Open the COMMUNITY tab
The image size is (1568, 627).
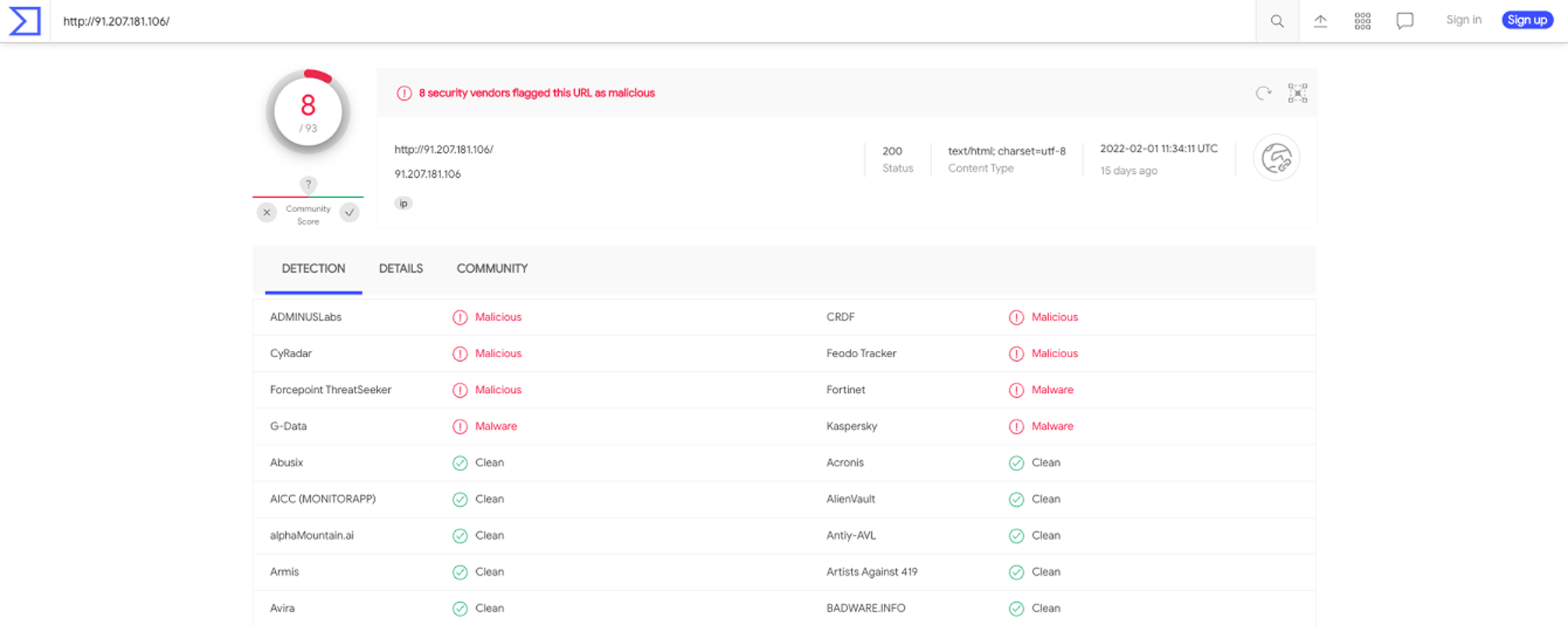[492, 268]
